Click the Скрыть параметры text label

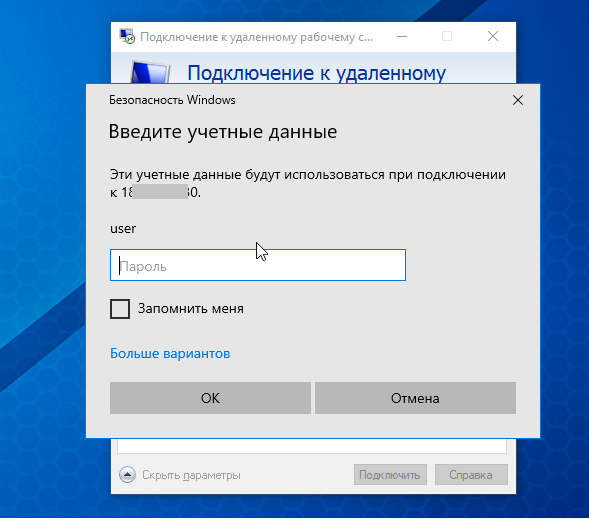point(191,475)
